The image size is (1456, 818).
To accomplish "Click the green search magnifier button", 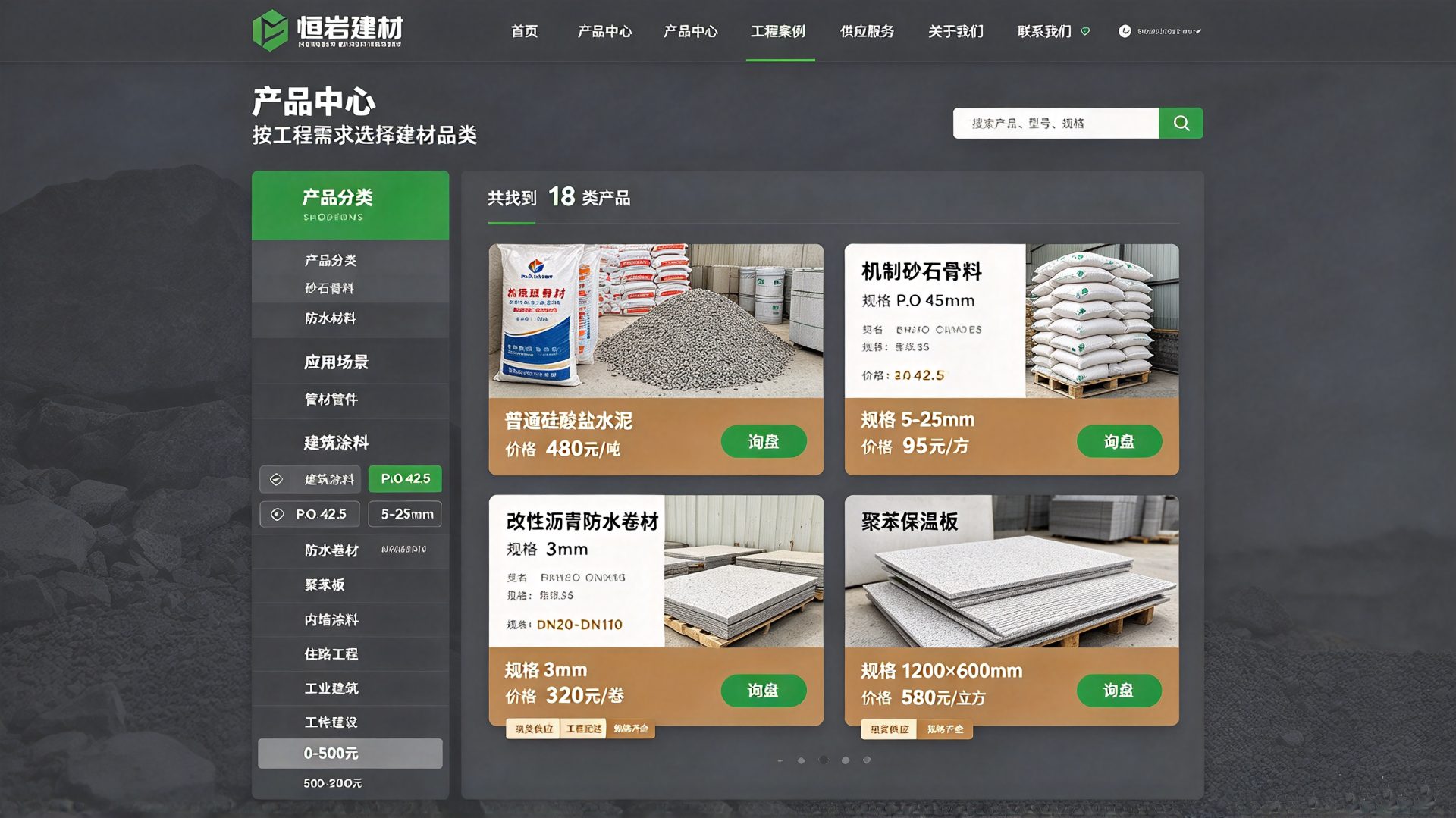I will point(1181,123).
